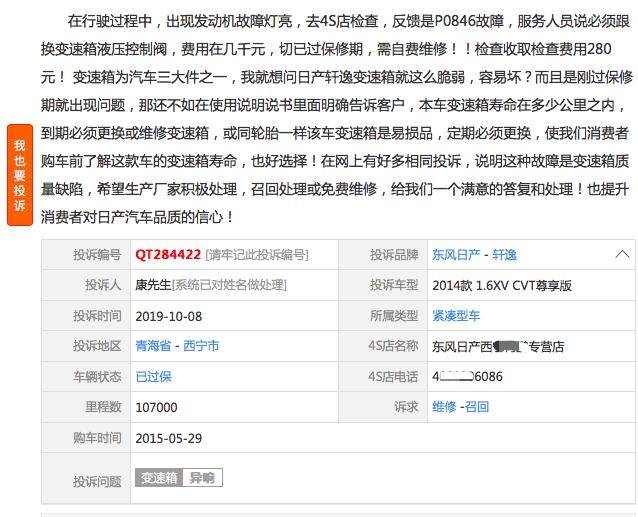
Task: Click complaint date 2019-10-08
Action: [x=168, y=316]
